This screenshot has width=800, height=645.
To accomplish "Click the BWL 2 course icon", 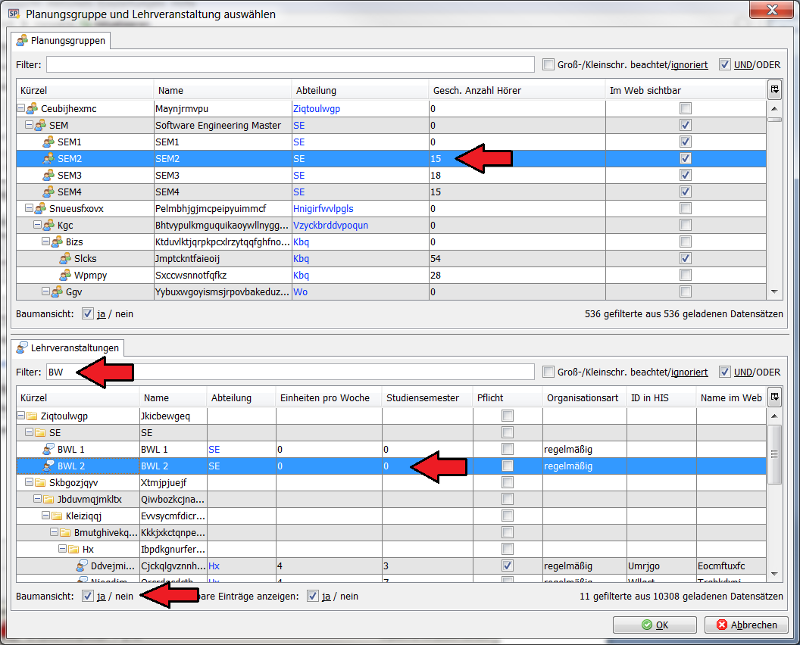I will tap(48, 466).
